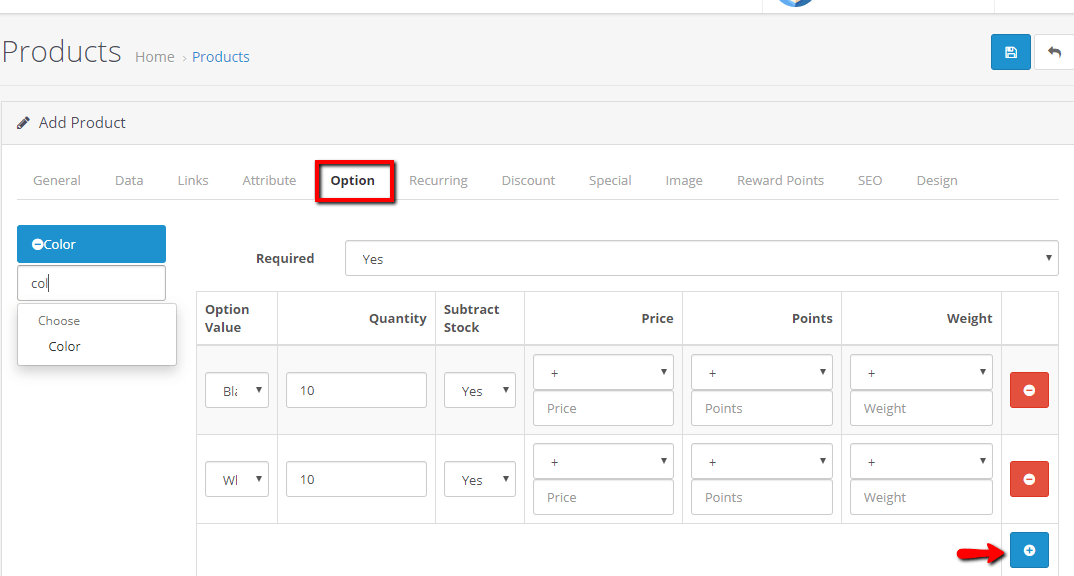Viewport: 1074px width, 576px height.
Task: Delete the first option row with red minus
Action: (1029, 390)
